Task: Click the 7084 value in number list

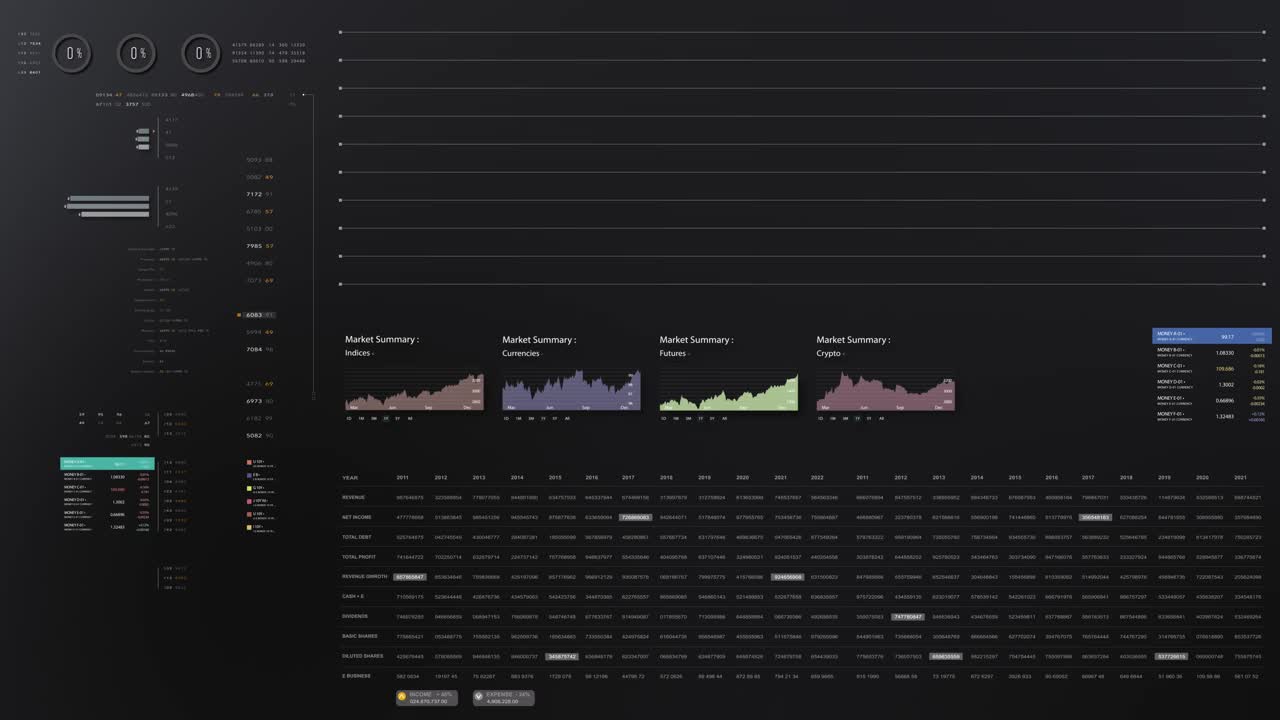Action: pyautogui.click(x=254, y=349)
